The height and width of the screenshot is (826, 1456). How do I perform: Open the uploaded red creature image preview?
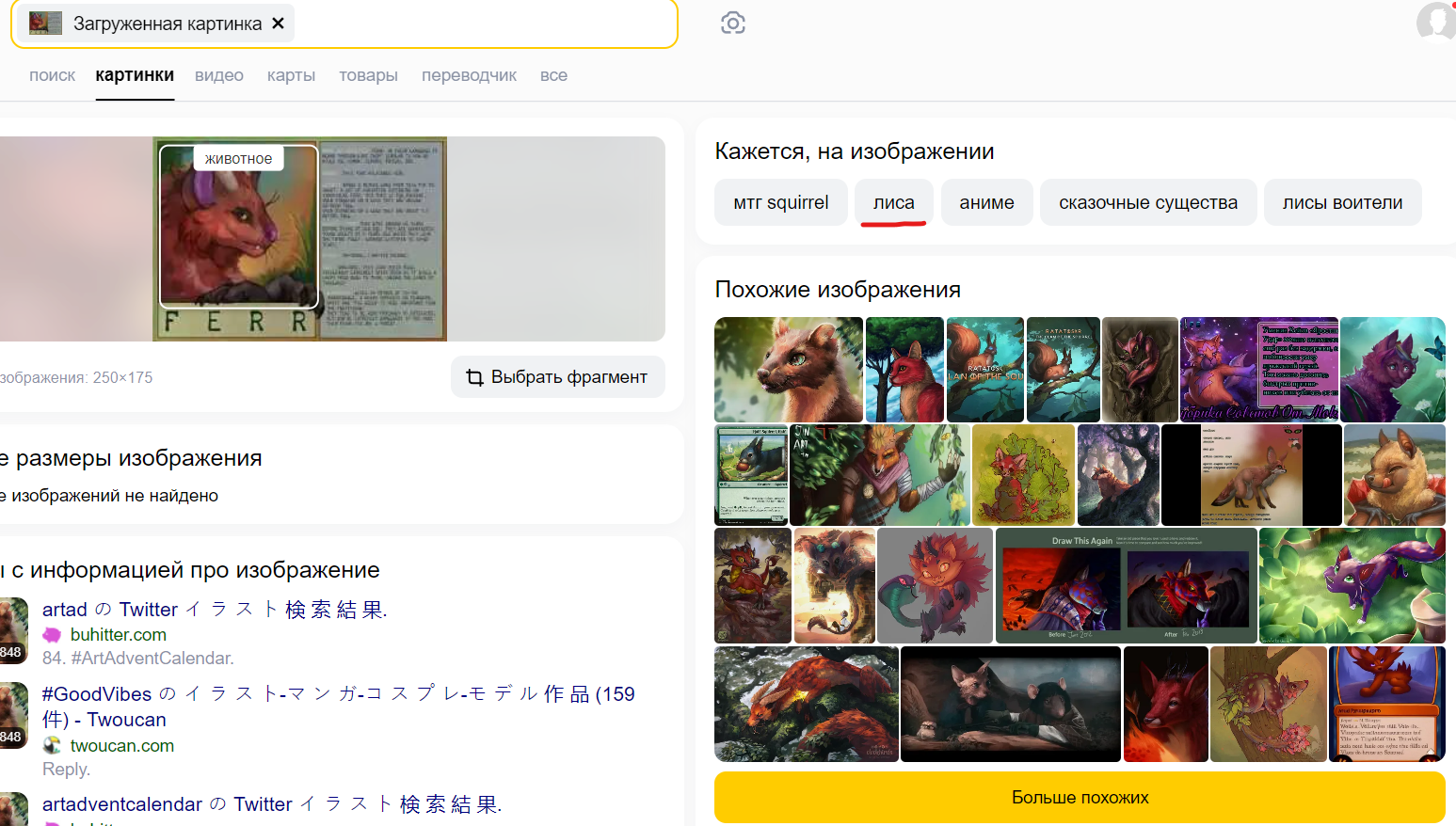pos(299,239)
